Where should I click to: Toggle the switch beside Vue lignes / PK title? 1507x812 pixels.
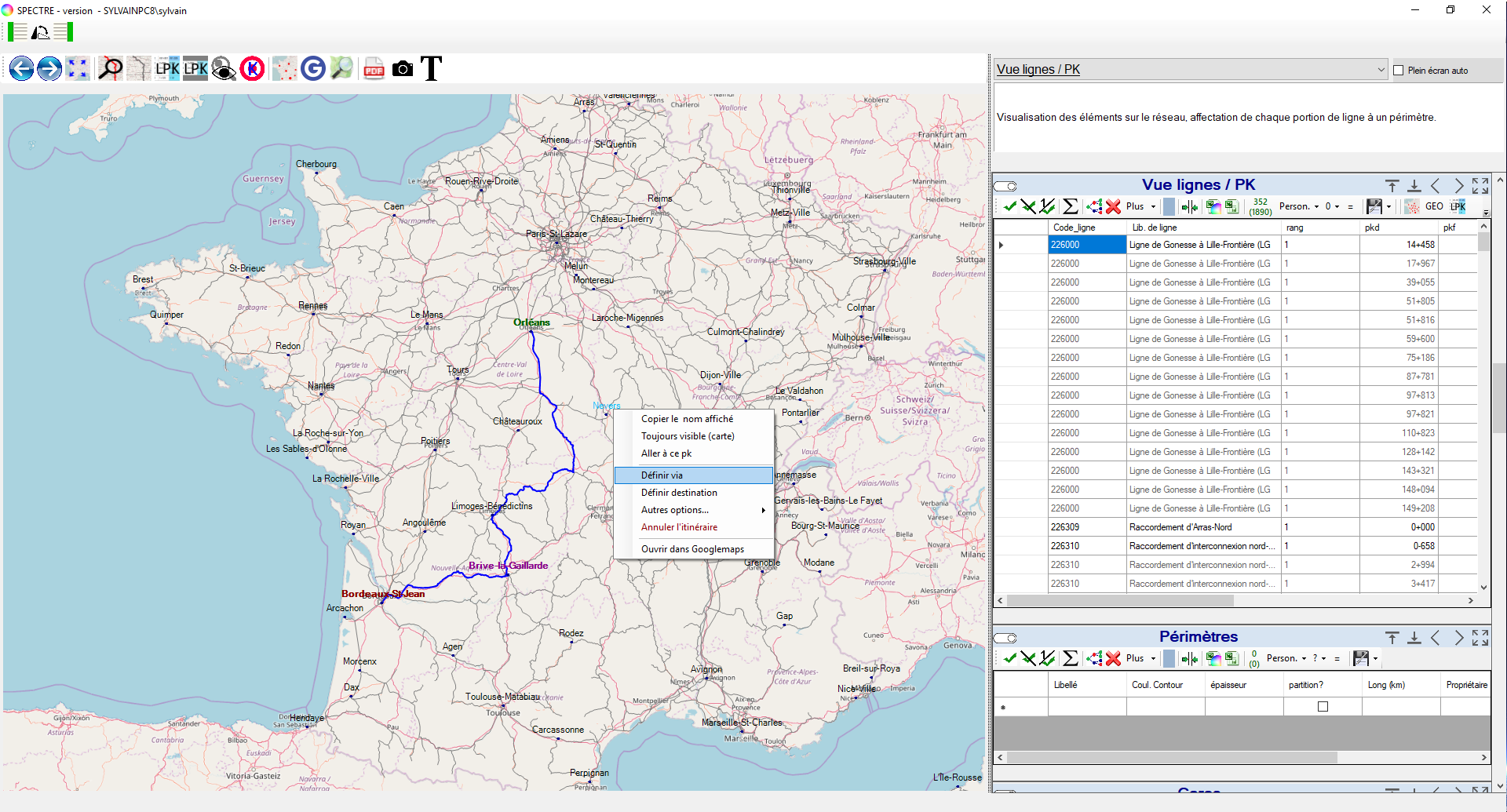[1005, 186]
